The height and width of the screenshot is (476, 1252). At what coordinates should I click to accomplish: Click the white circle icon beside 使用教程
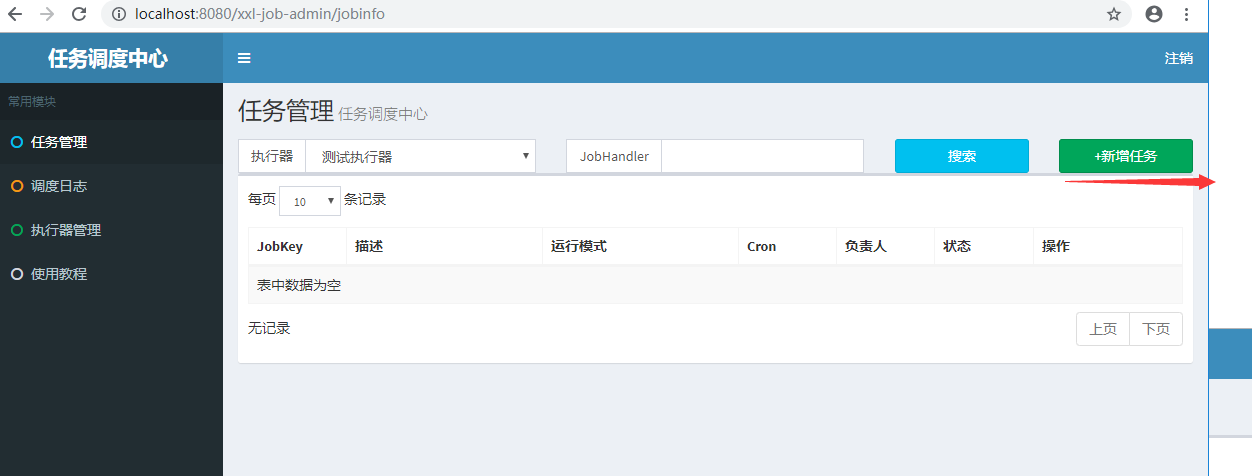(16, 274)
